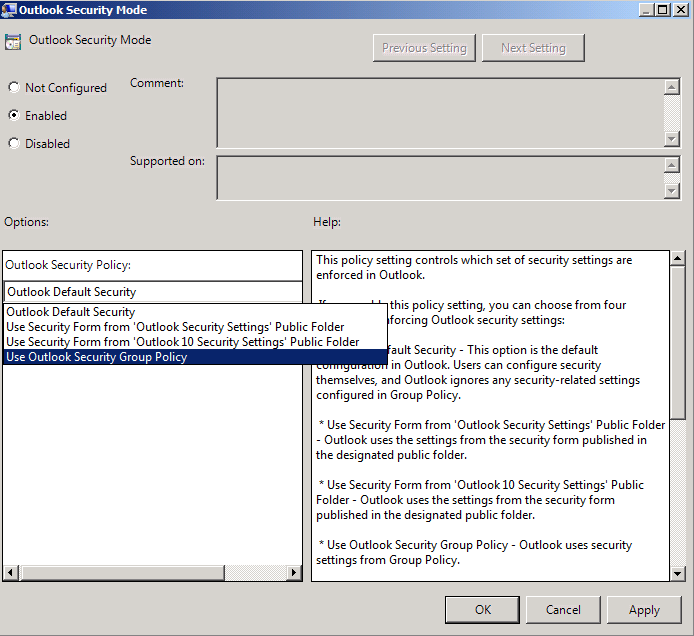Image resolution: width=694 pixels, height=636 pixels.
Task: Click the Supported on text field
Action: tap(440, 177)
